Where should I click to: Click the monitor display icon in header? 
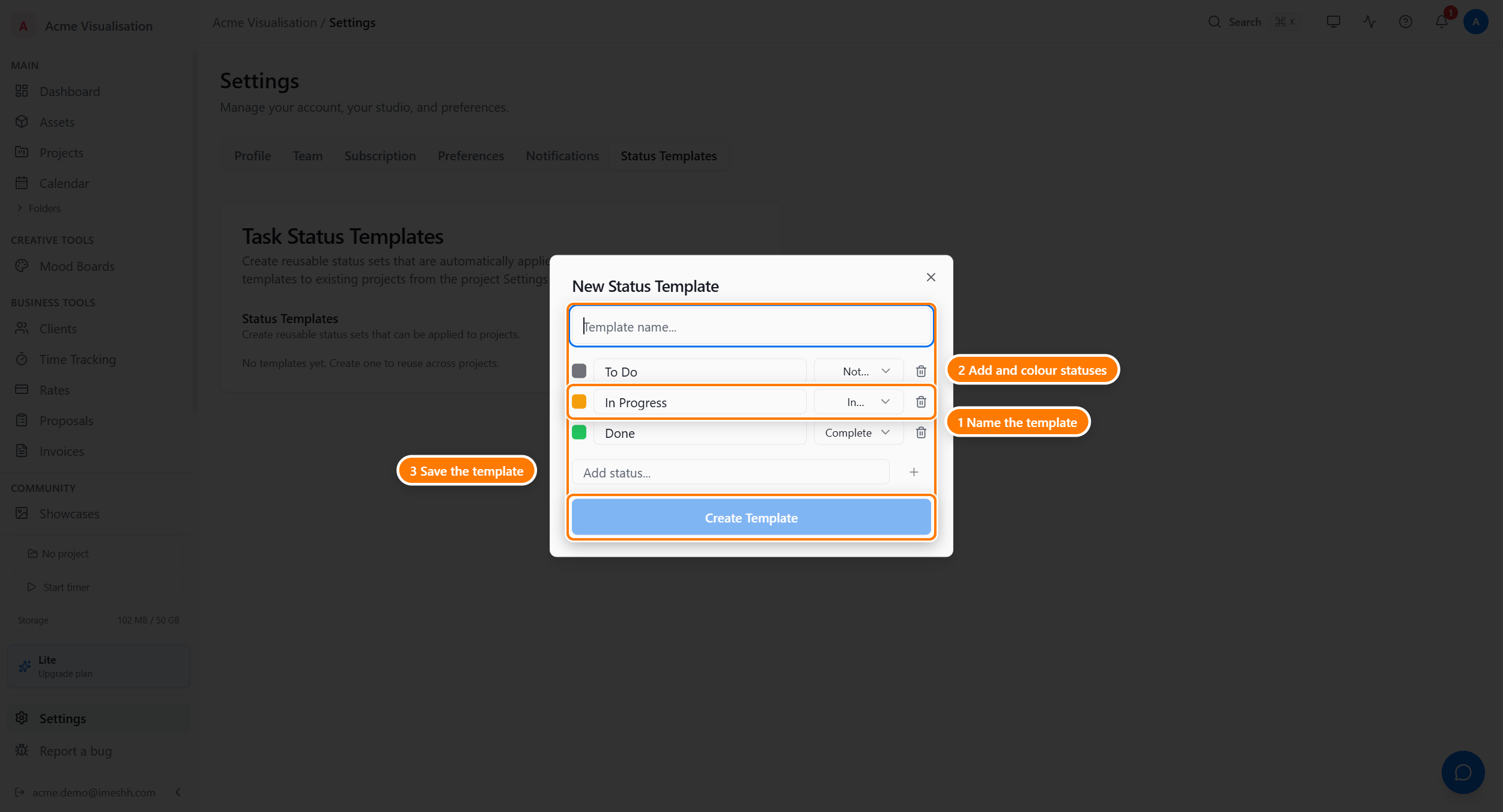tap(1334, 22)
